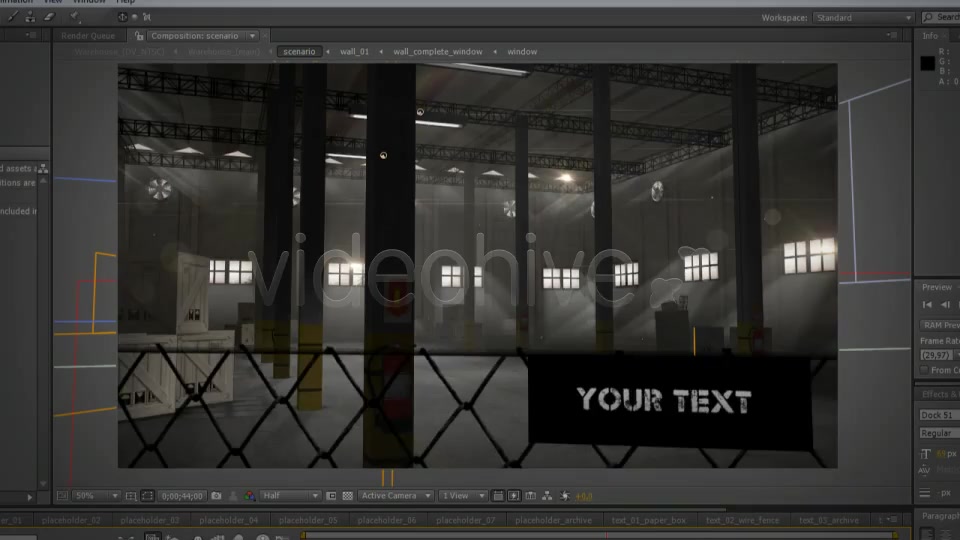This screenshot has height=540, width=960.
Task: Open the RAM Preview Options dropdown
Action: [x=940, y=325]
